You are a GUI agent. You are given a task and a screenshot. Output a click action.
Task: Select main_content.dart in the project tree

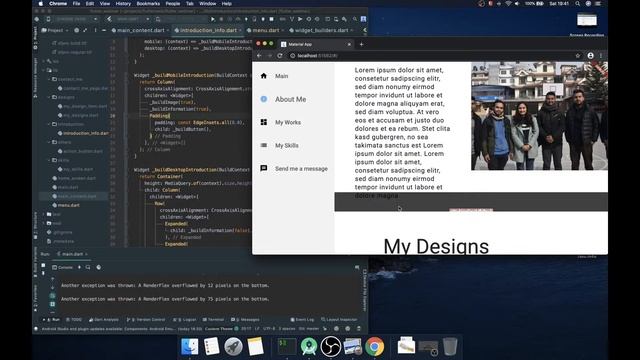point(74,196)
